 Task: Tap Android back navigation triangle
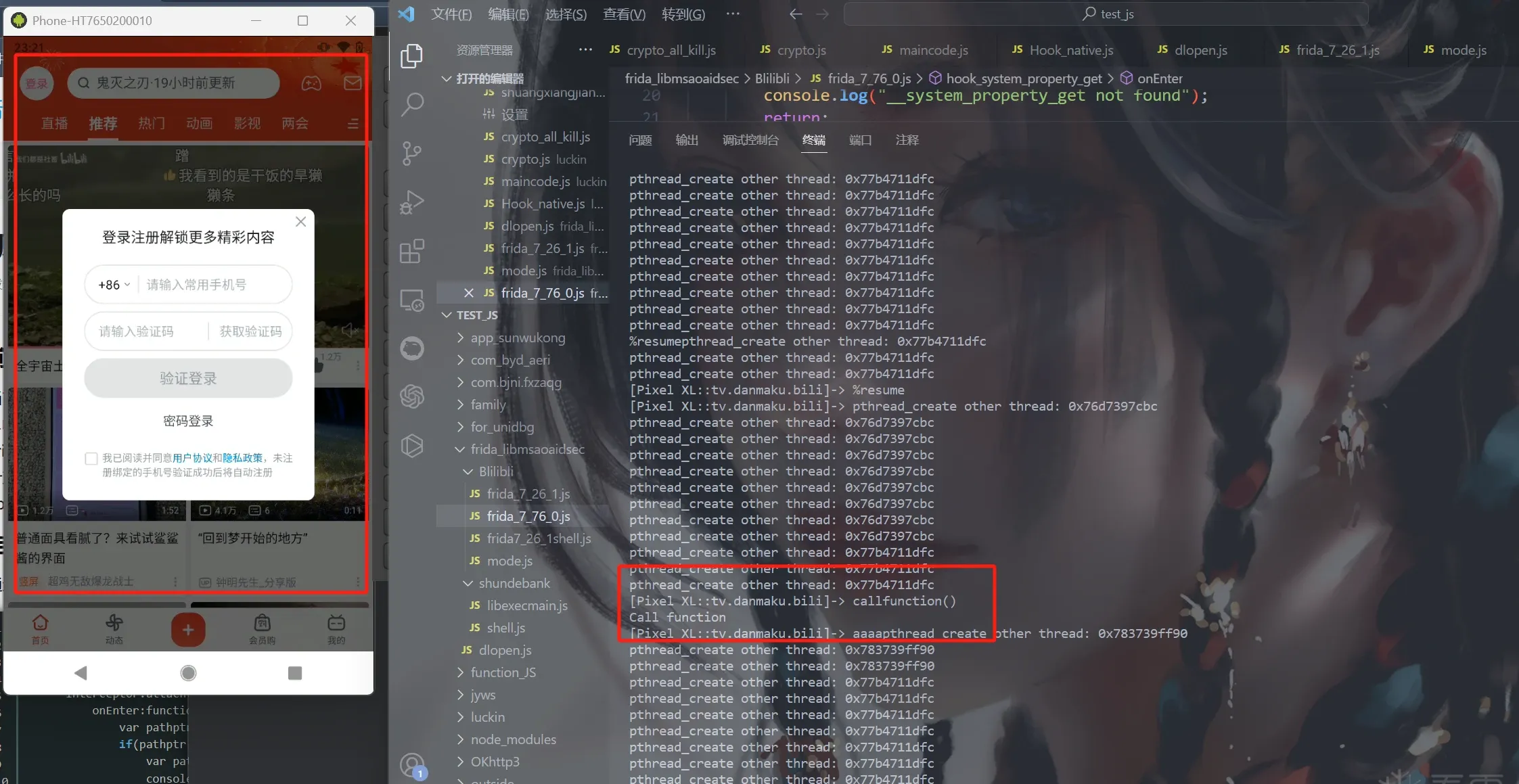point(81,672)
